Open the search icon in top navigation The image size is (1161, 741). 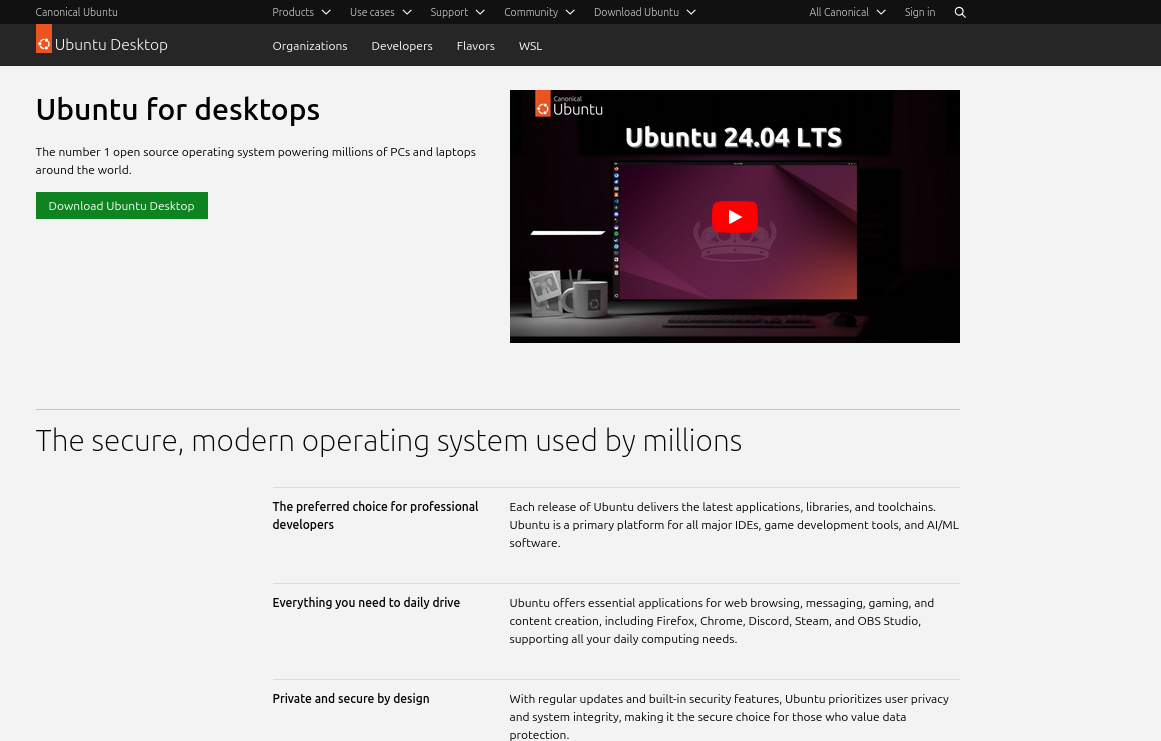959,12
